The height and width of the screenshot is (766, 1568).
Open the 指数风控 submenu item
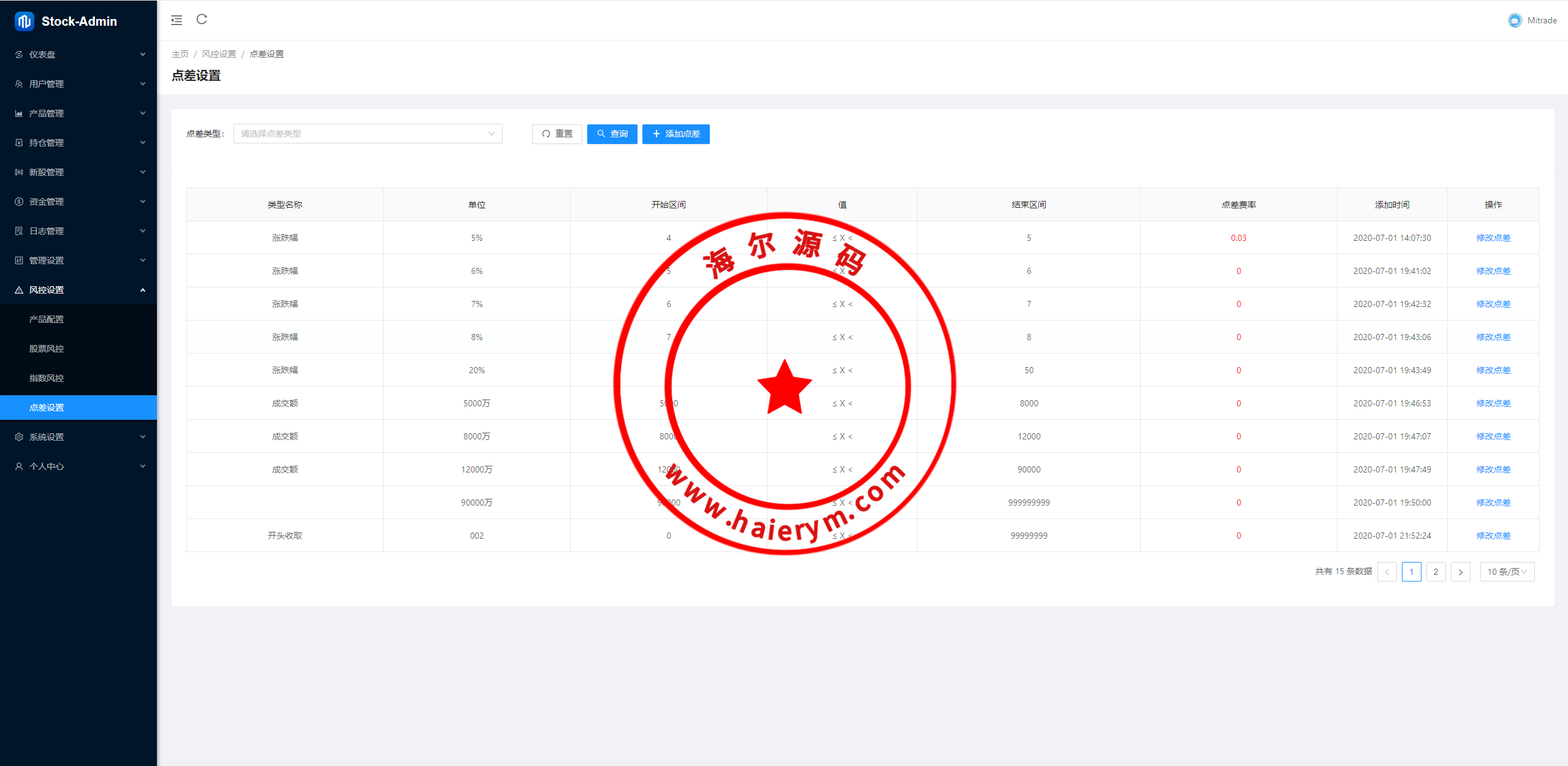point(47,378)
